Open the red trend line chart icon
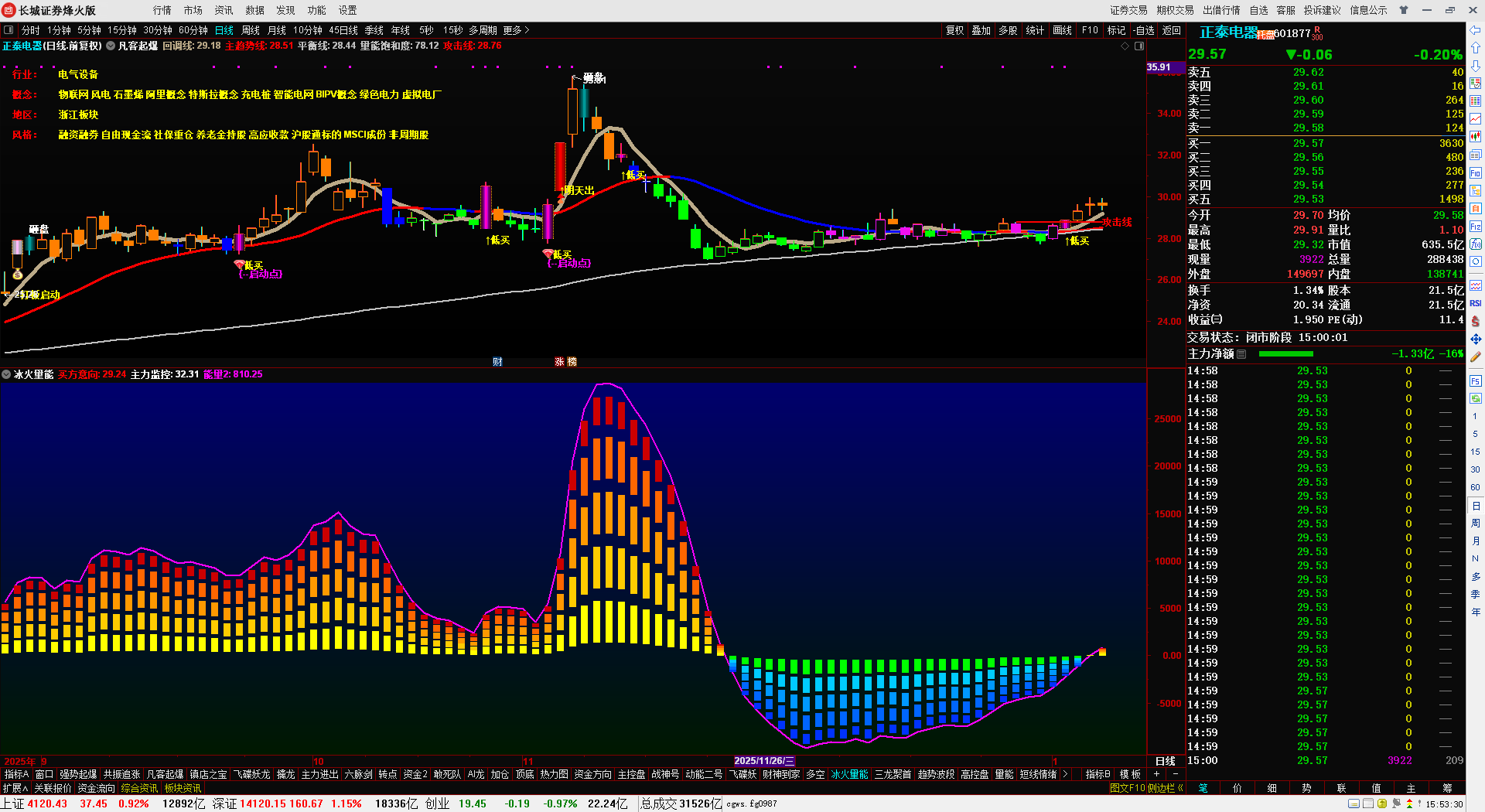Screen dimensions: 1485x812 1476,119
